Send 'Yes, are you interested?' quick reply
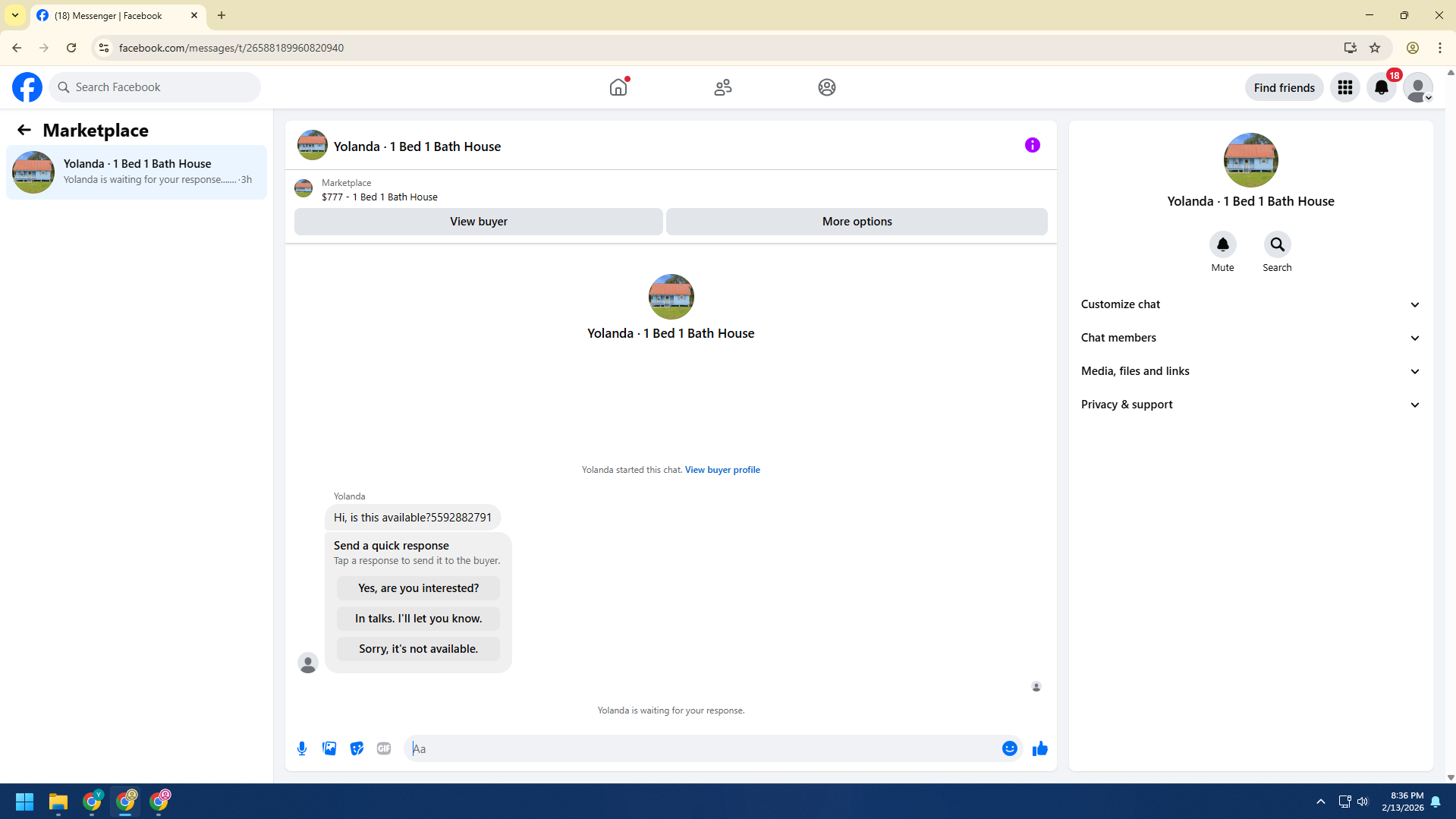The width and height of the screenshot is (1456, 819). (418, 588)
